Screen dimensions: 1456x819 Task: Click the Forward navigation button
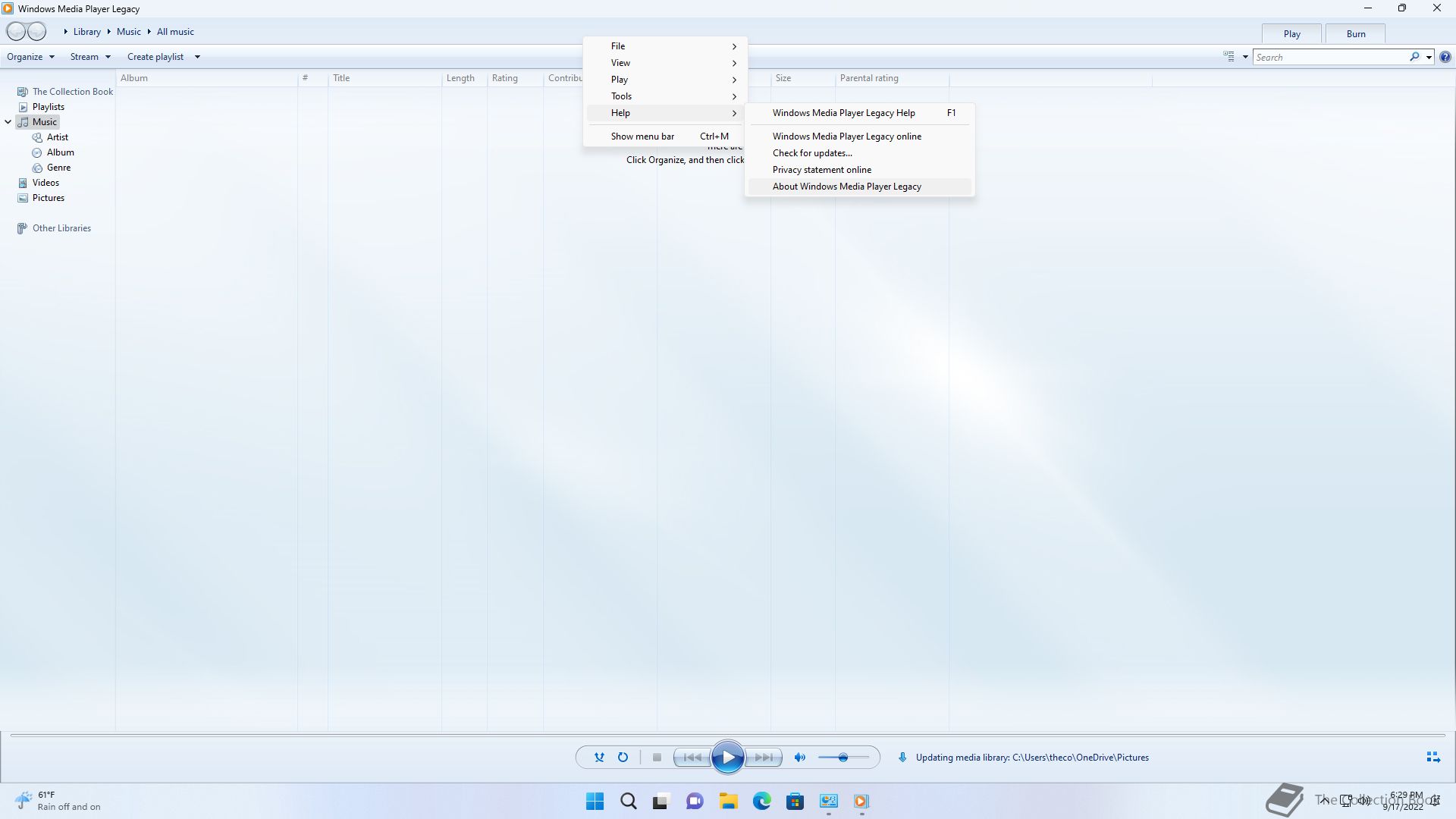coord(36,31)
